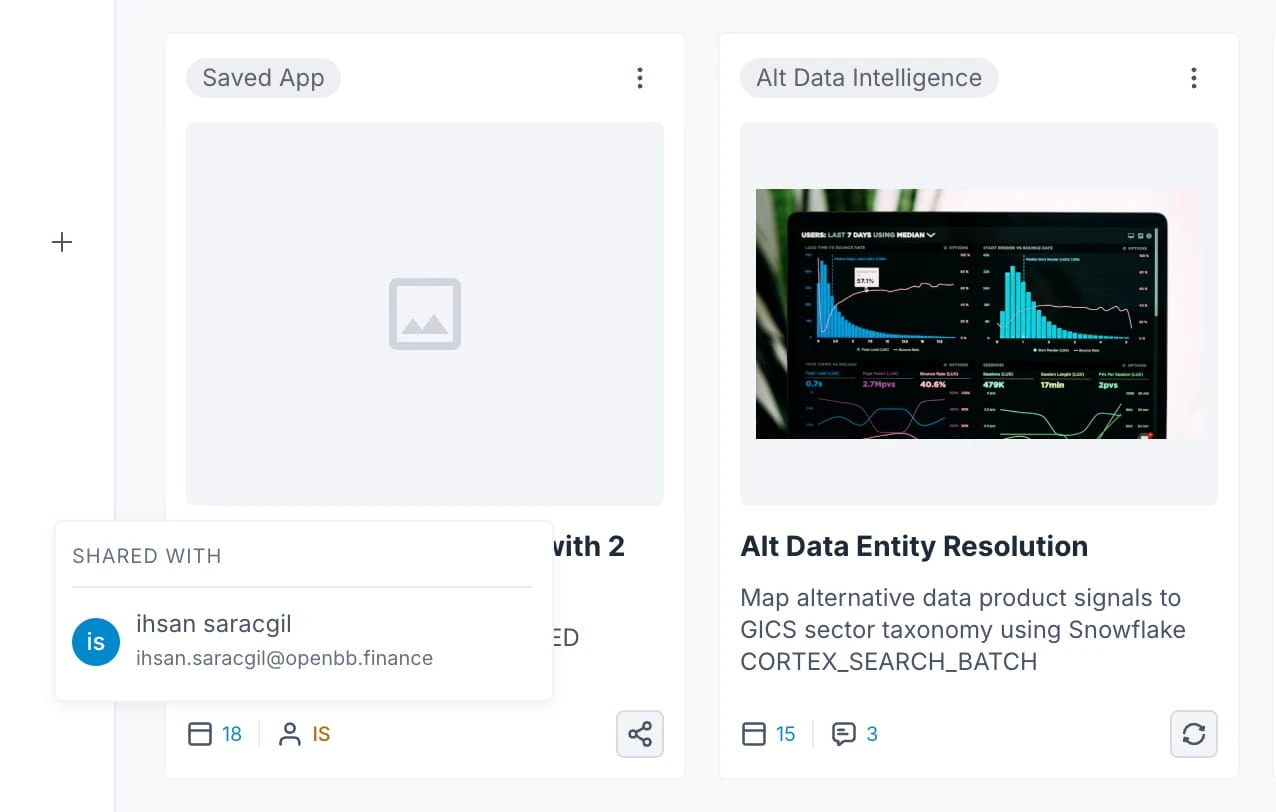The width and height of the screenshot is (1276, 812).
Task: Click the plus icon to add a new app
Action: point(62,241)
